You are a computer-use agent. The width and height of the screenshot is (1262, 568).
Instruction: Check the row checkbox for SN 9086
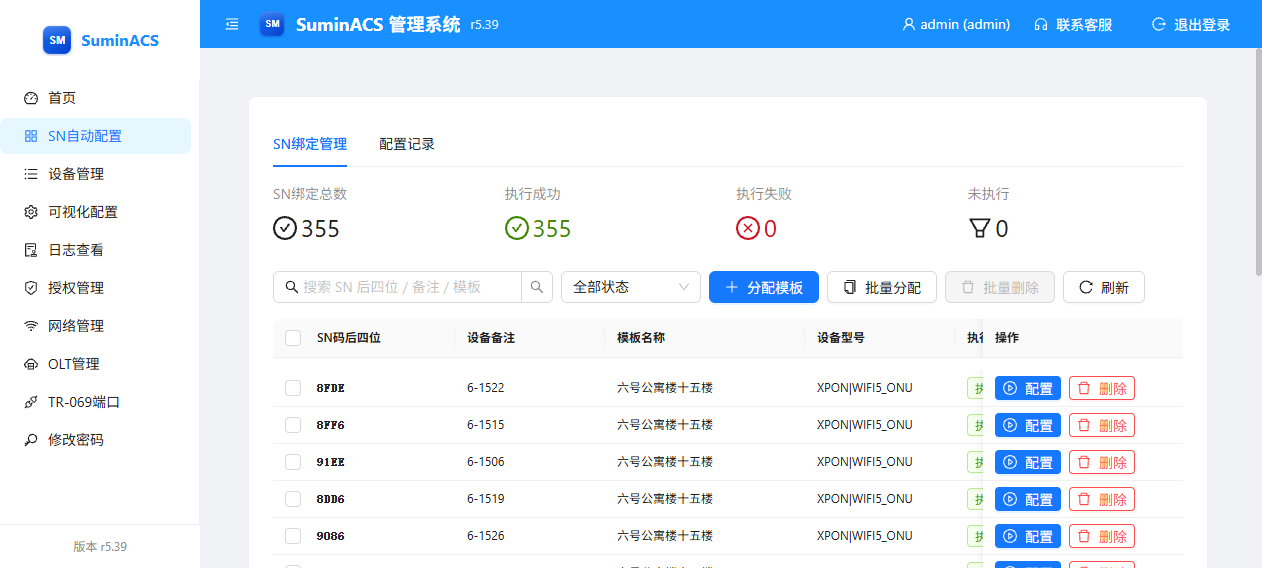coord(293,536)
